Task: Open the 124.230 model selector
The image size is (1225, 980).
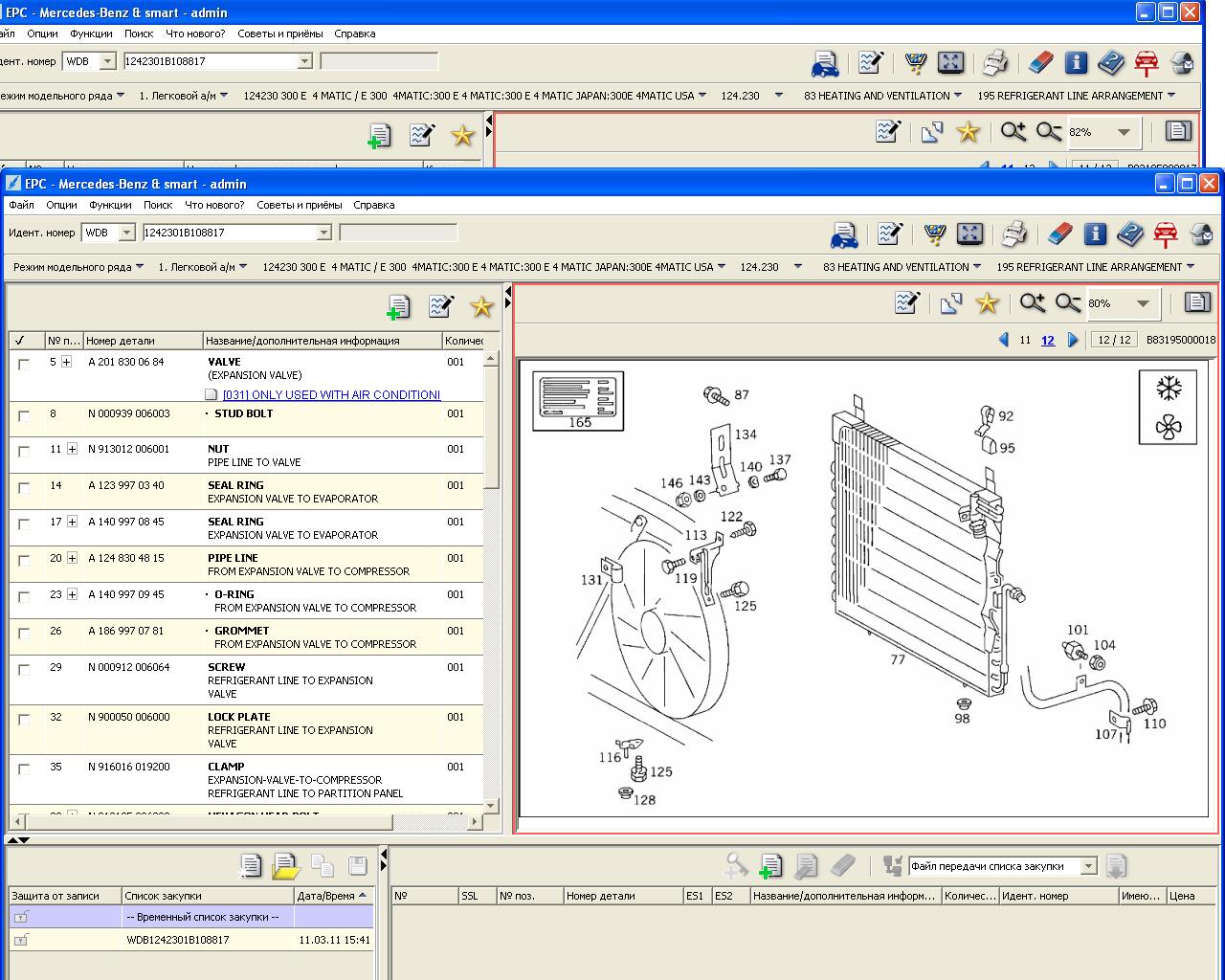Action: (x=770, y=267)
